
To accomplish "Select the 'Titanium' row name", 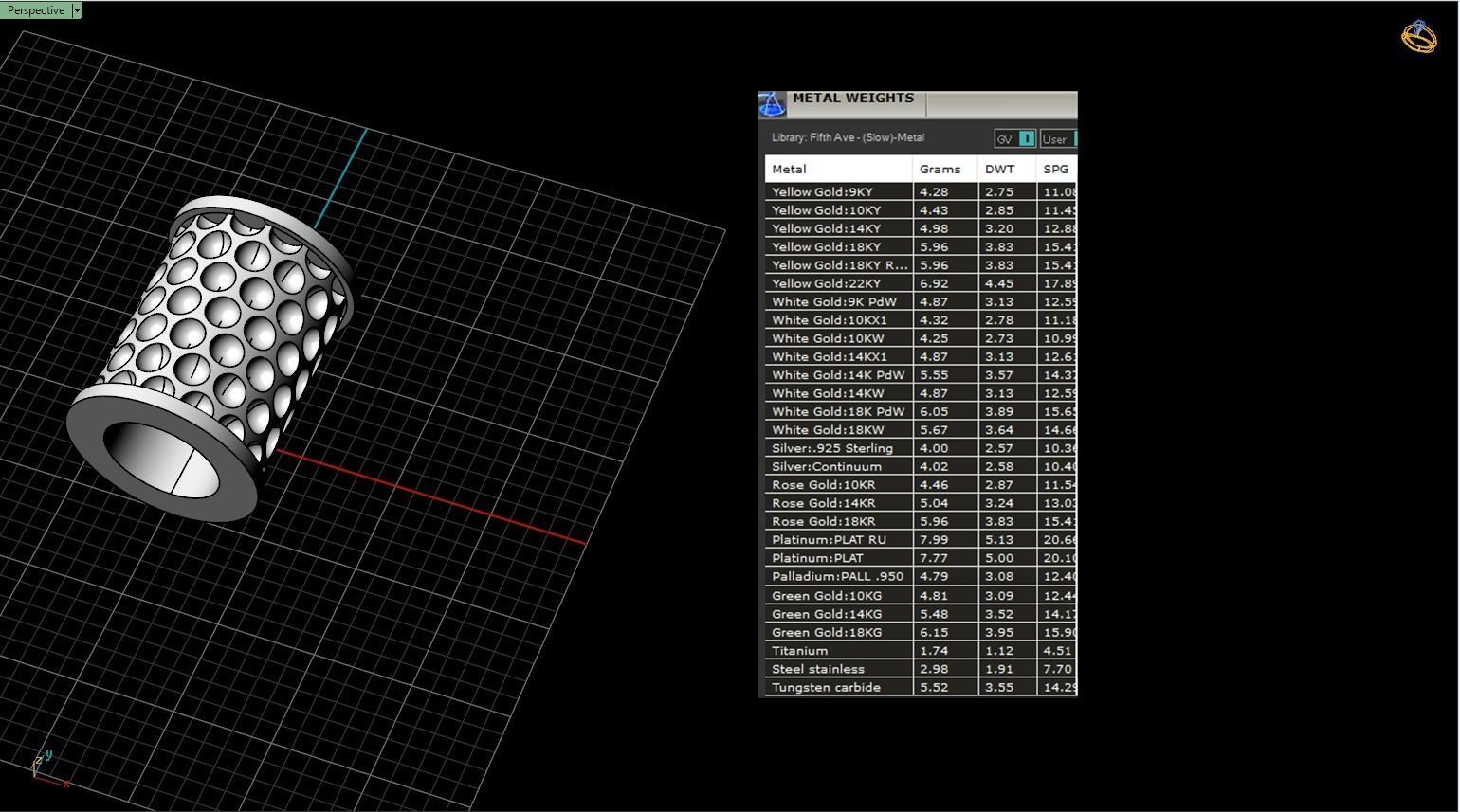I will click(x=799, y=651).
